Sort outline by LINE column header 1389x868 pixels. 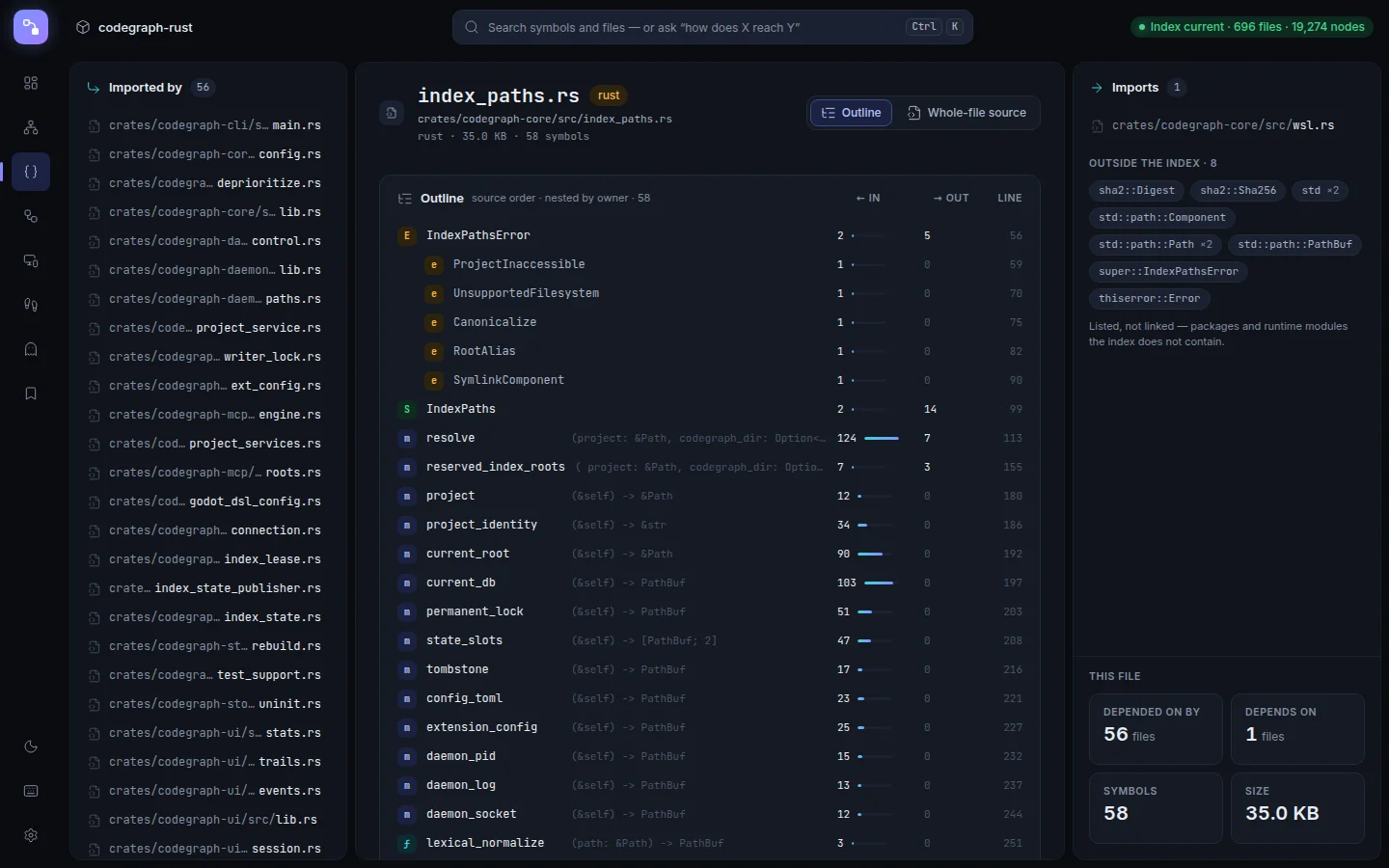point(1010,198)
